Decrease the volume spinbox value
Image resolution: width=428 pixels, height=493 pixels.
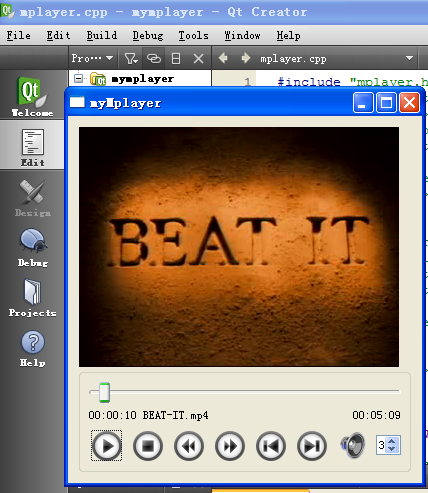click(x=392, y=449)
